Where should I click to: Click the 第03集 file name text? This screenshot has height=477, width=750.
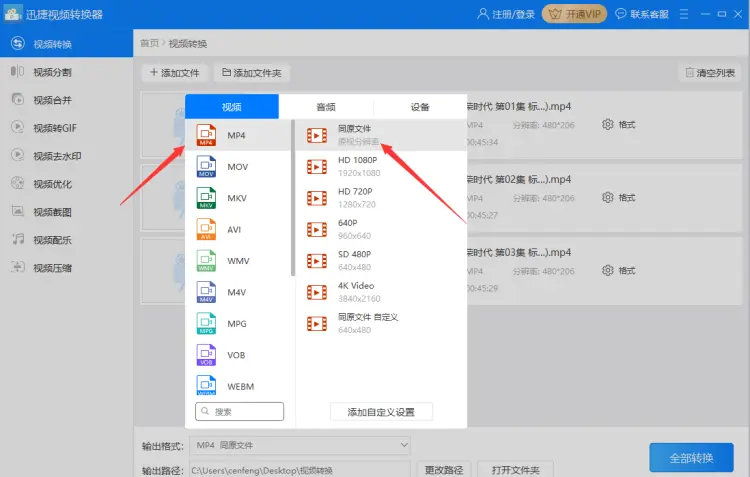[x=519, y=253]
